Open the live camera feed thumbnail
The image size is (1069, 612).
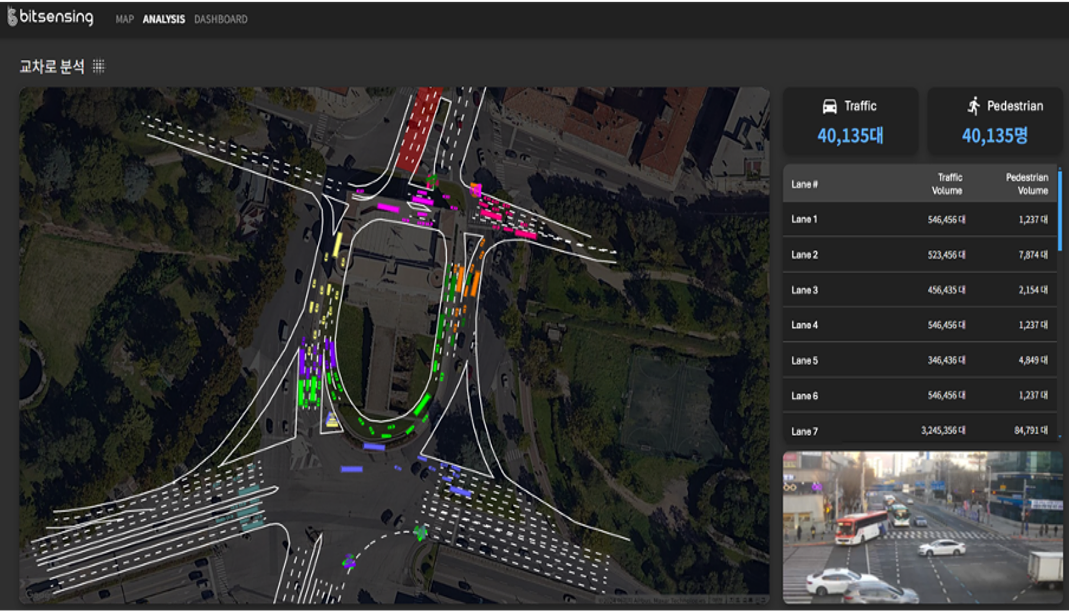pos(922,527)
